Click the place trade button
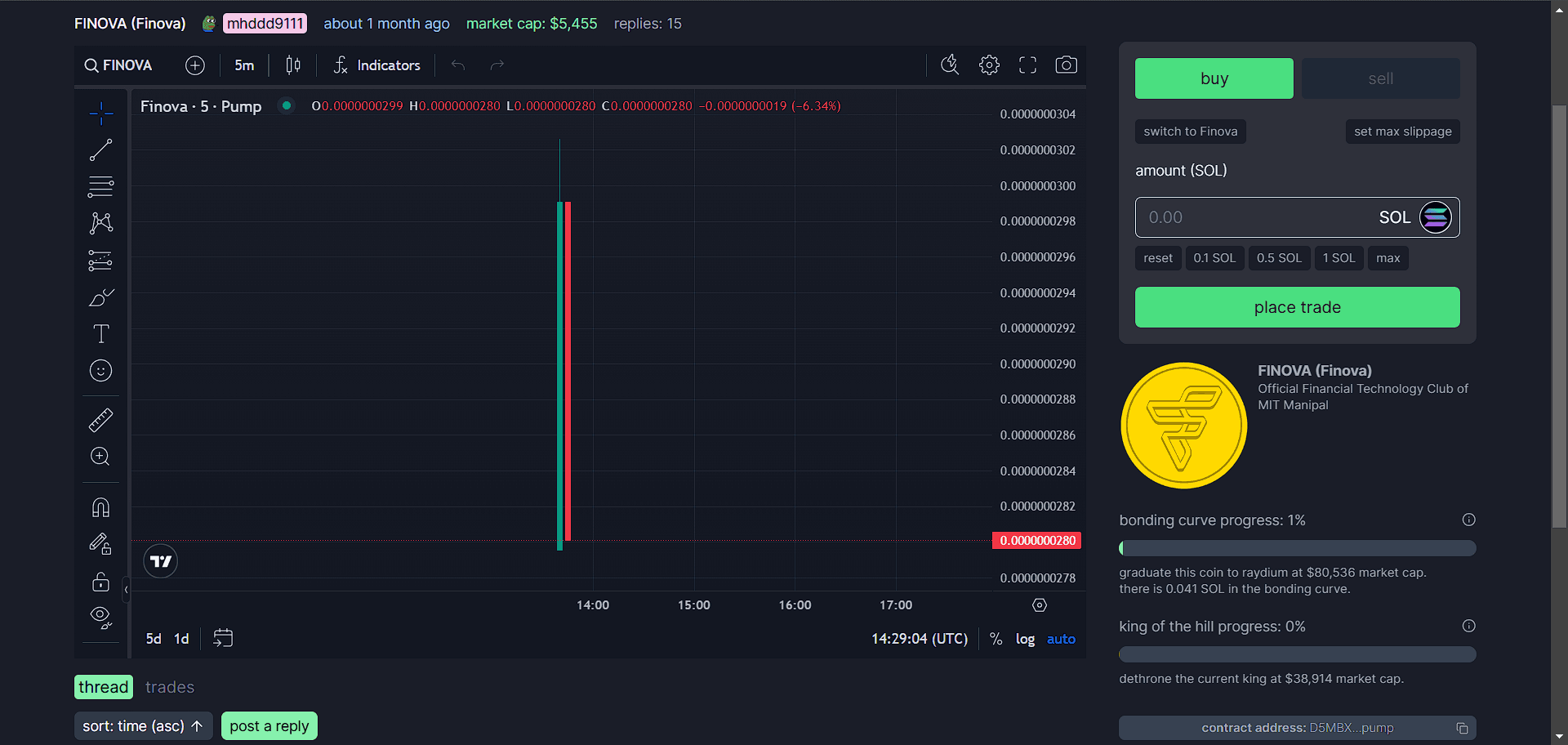Screen dimensions: 1568x745 click(1298, 307)
